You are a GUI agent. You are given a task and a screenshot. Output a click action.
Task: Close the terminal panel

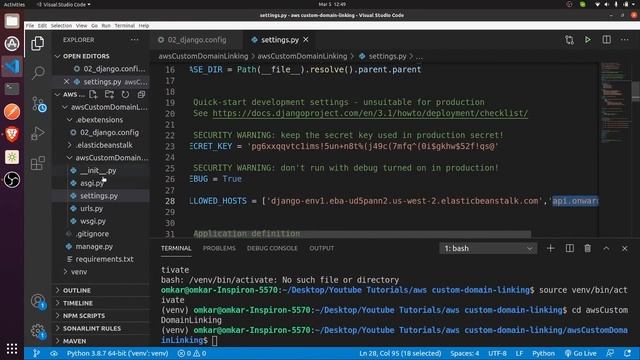pos(624,248)
